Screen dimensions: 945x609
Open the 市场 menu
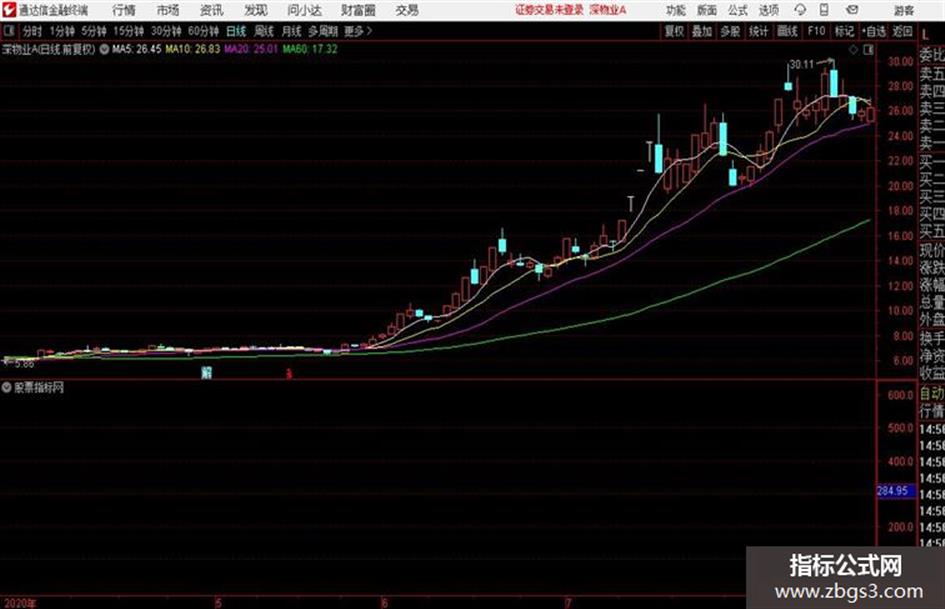click(168, 10)
